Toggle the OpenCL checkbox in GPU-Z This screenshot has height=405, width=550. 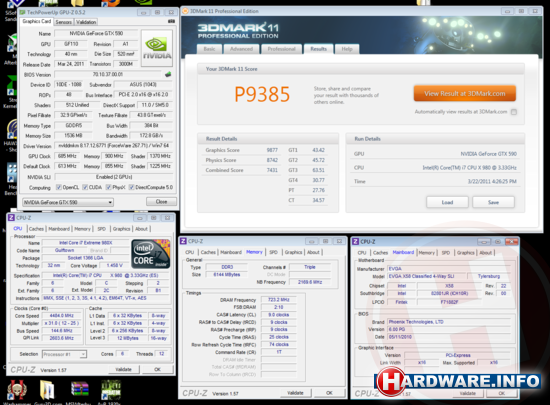pyautogui.click(x=59, y=187)
